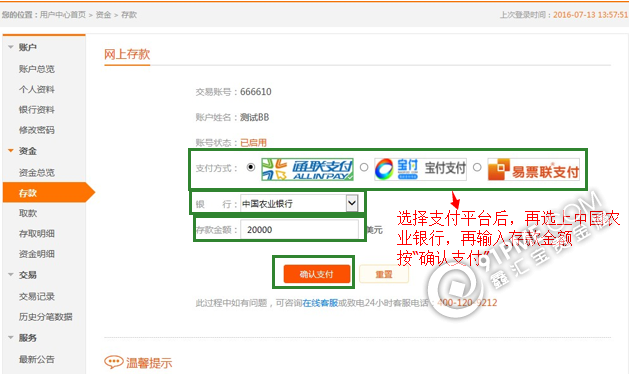Click the account name 测试BB

coord(254,117)
